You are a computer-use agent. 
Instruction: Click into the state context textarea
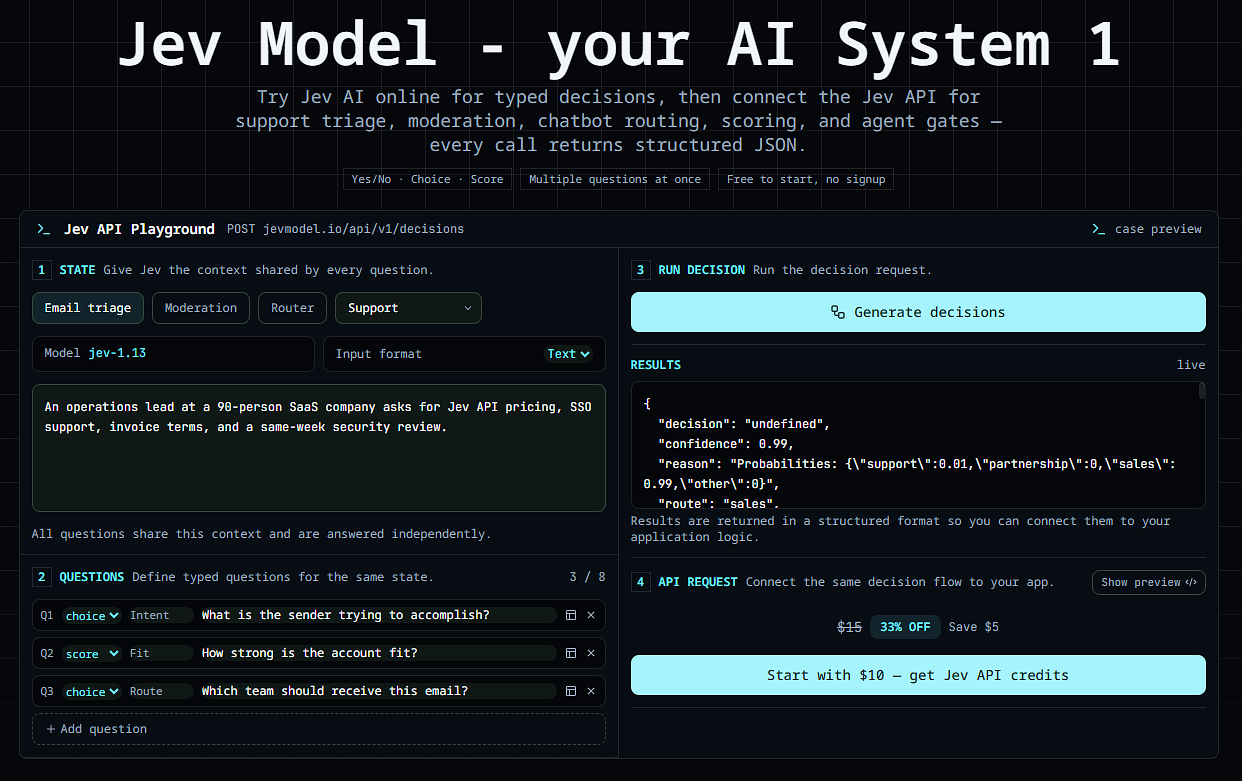point(319,448)
